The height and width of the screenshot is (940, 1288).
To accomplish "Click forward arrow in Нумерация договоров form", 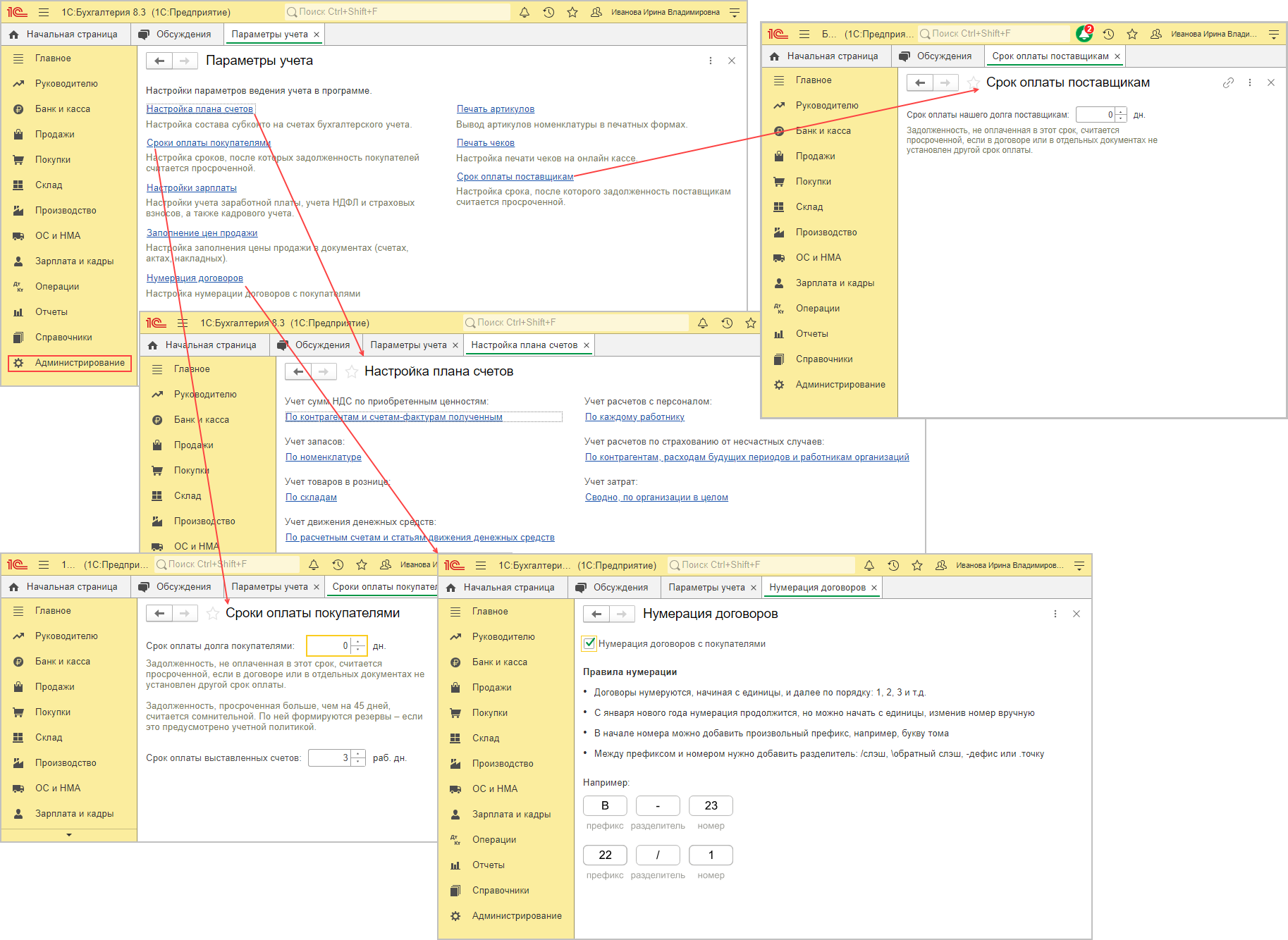I will coord(622,614).
